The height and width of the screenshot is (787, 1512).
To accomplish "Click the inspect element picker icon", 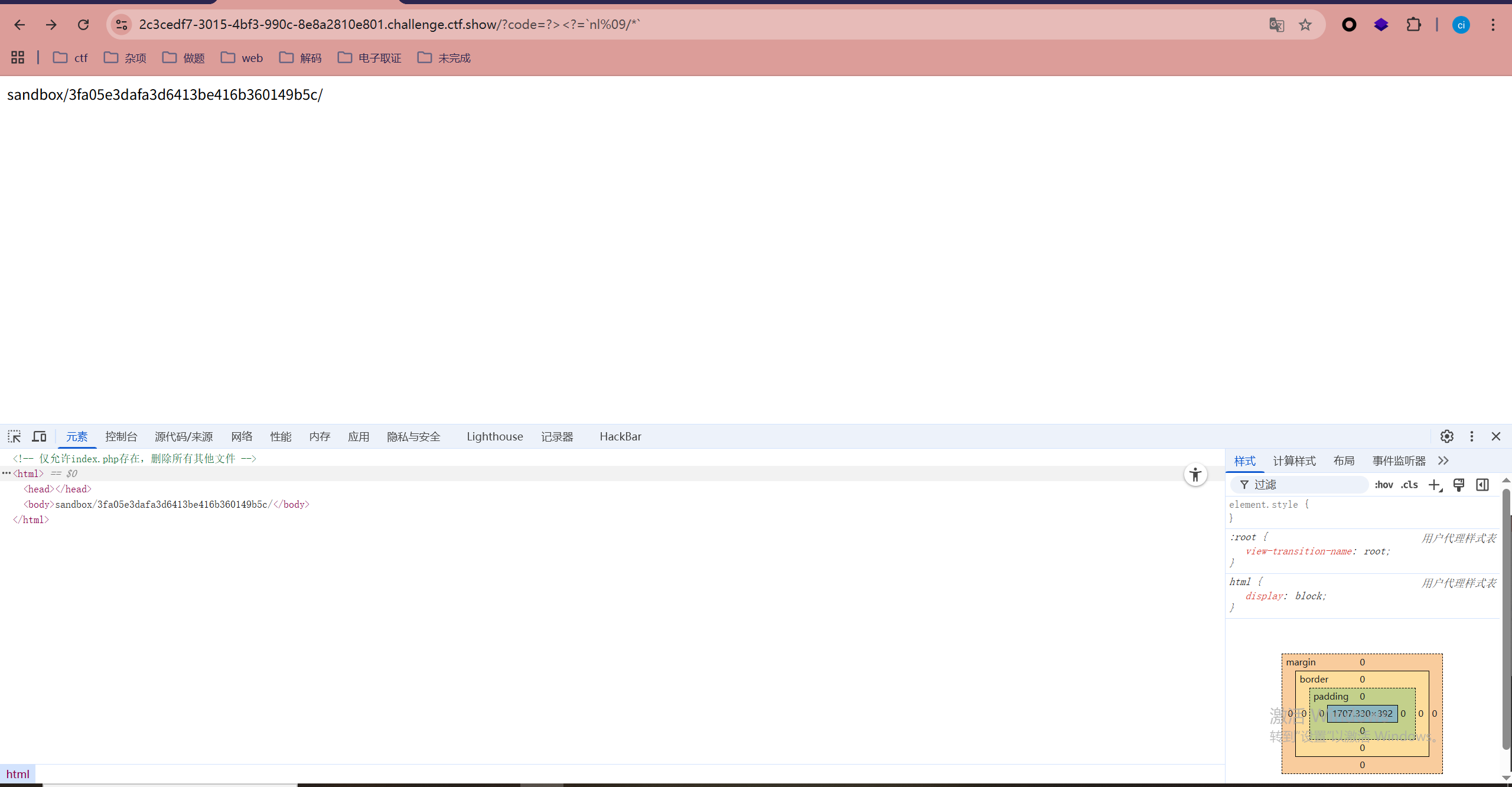I will (14, 436).
